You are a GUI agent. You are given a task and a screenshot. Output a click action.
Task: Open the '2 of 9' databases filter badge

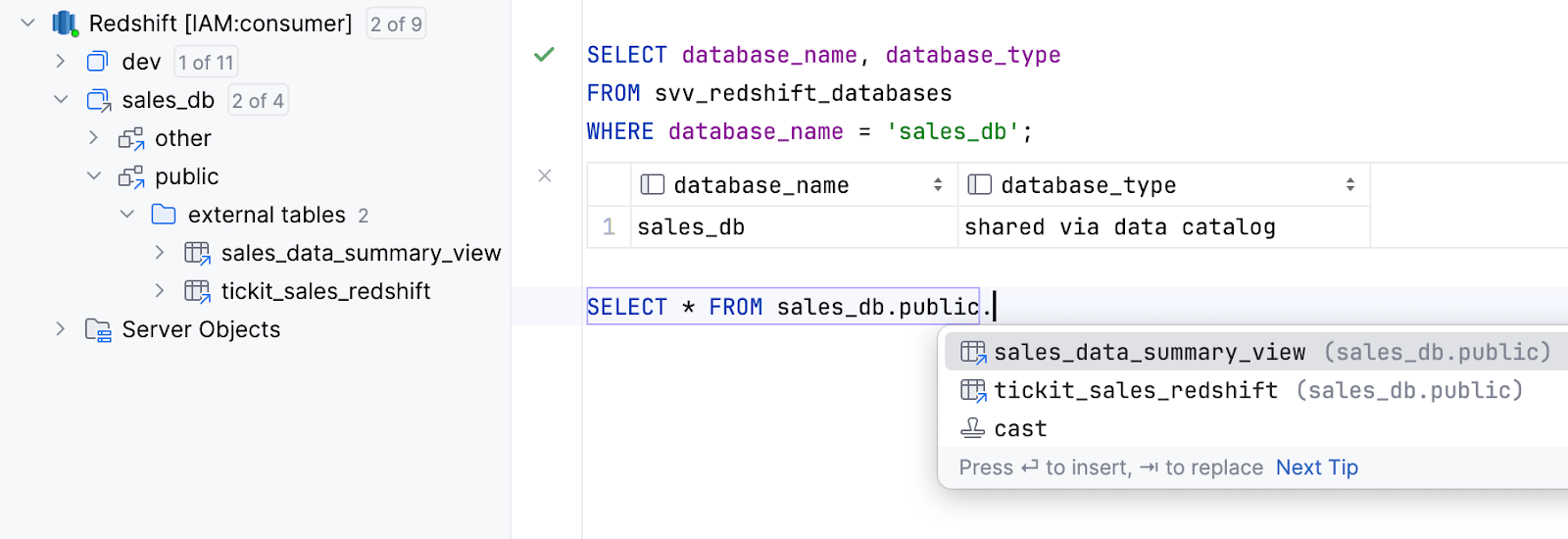(x=396, y=24)
